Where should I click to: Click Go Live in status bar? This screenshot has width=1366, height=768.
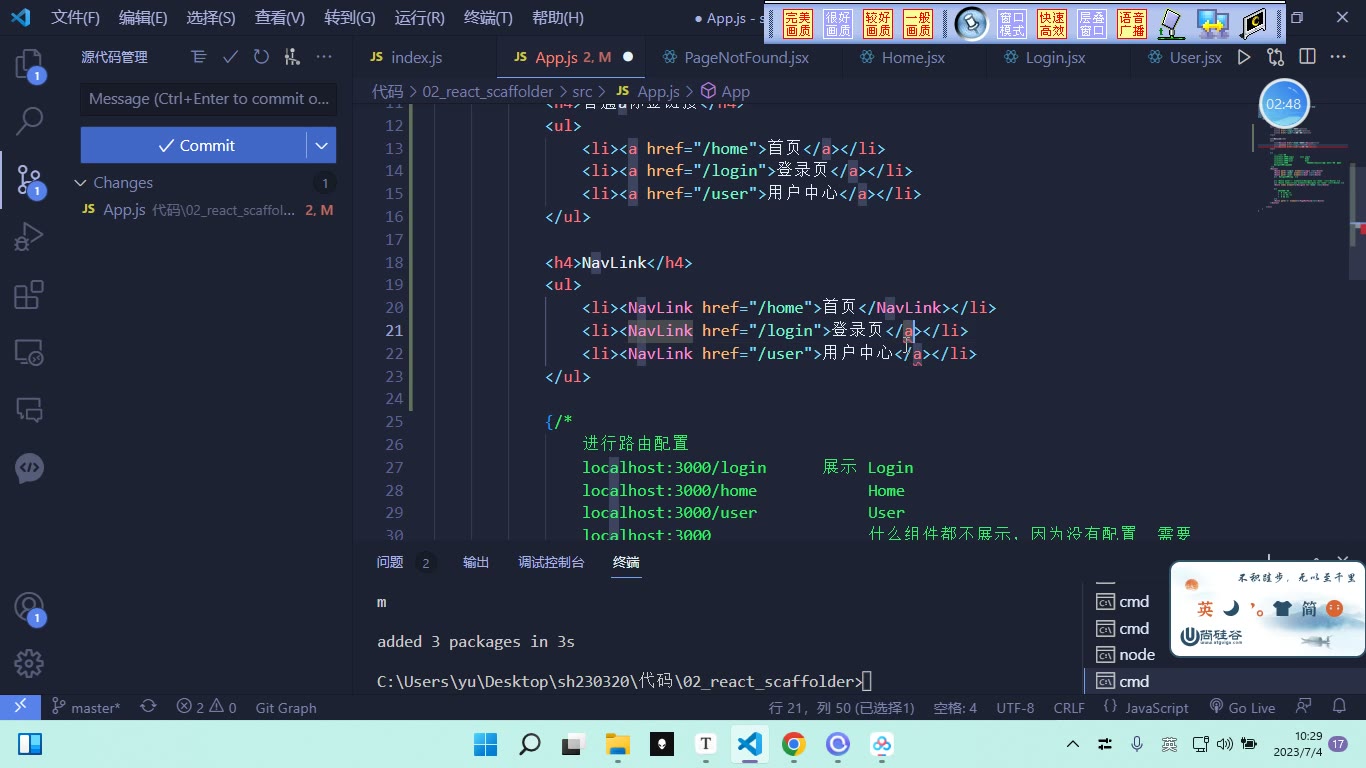click(1242, 707)
